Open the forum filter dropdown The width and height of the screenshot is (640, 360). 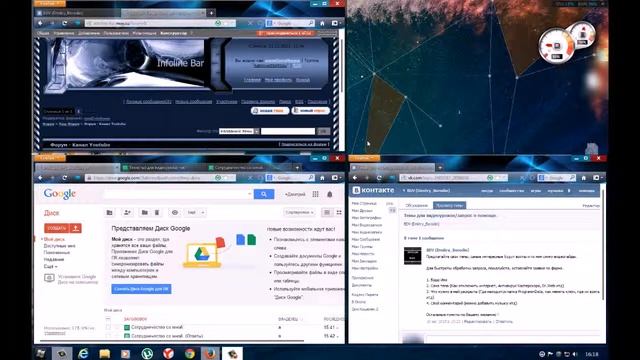tap(239, 131)
